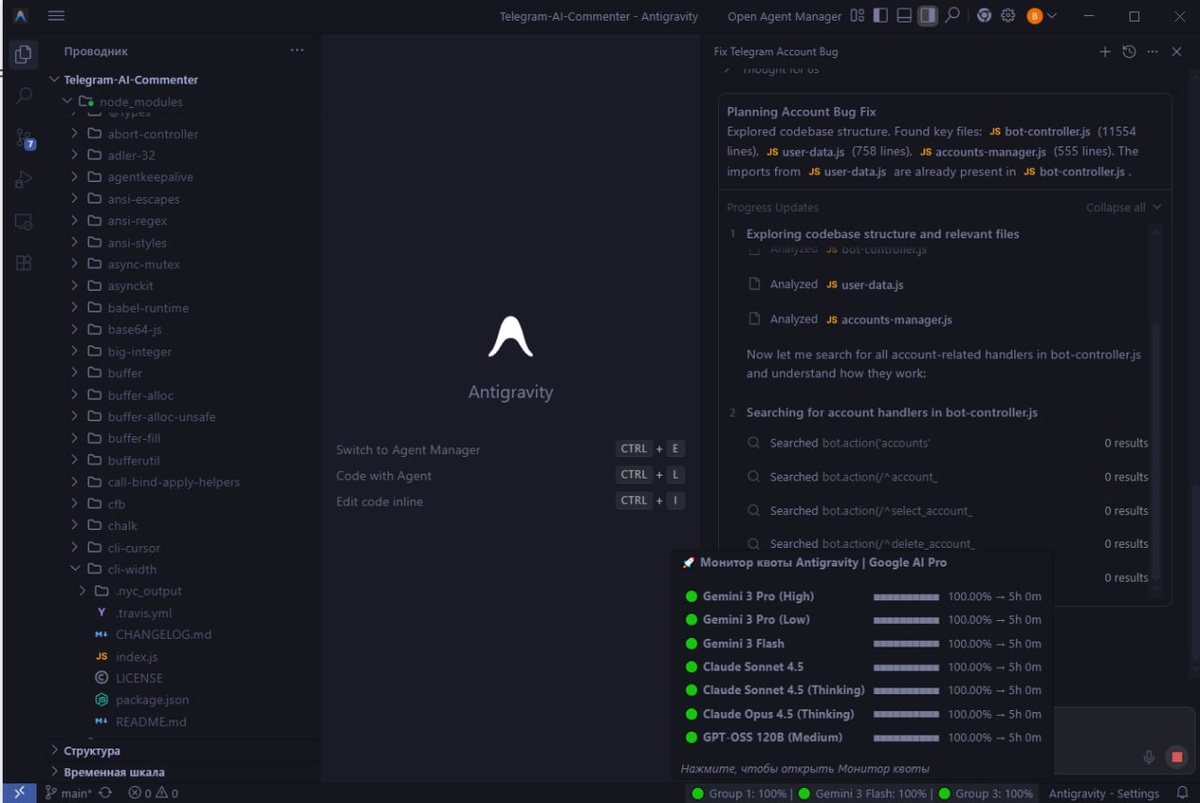This screenshot has height=803, width=1200.
Task: Open the Chrome browser icon in title bar
Action: point(984,16)
